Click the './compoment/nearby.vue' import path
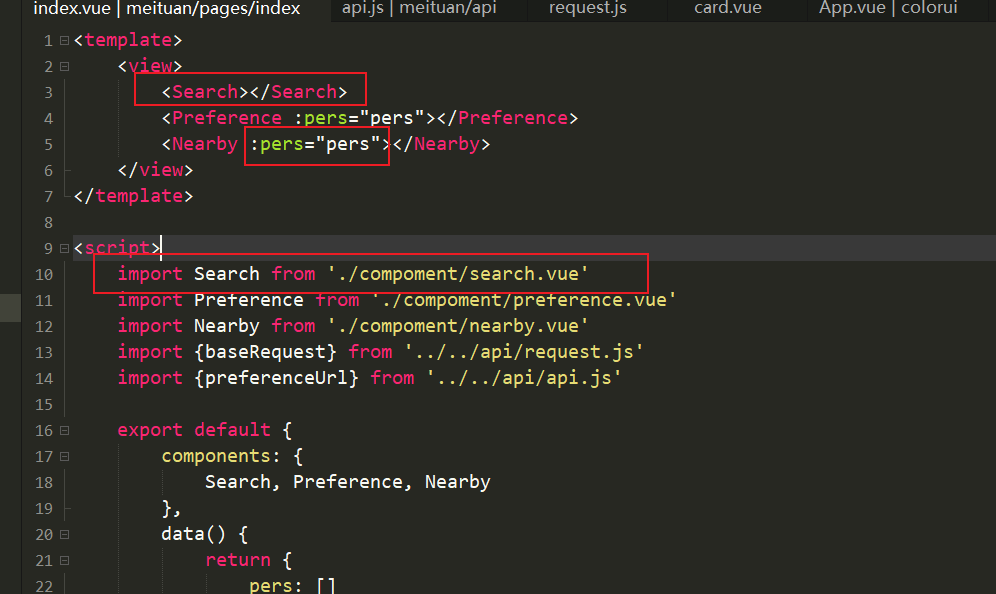This screenshot has width=996, height=594. 458,326
